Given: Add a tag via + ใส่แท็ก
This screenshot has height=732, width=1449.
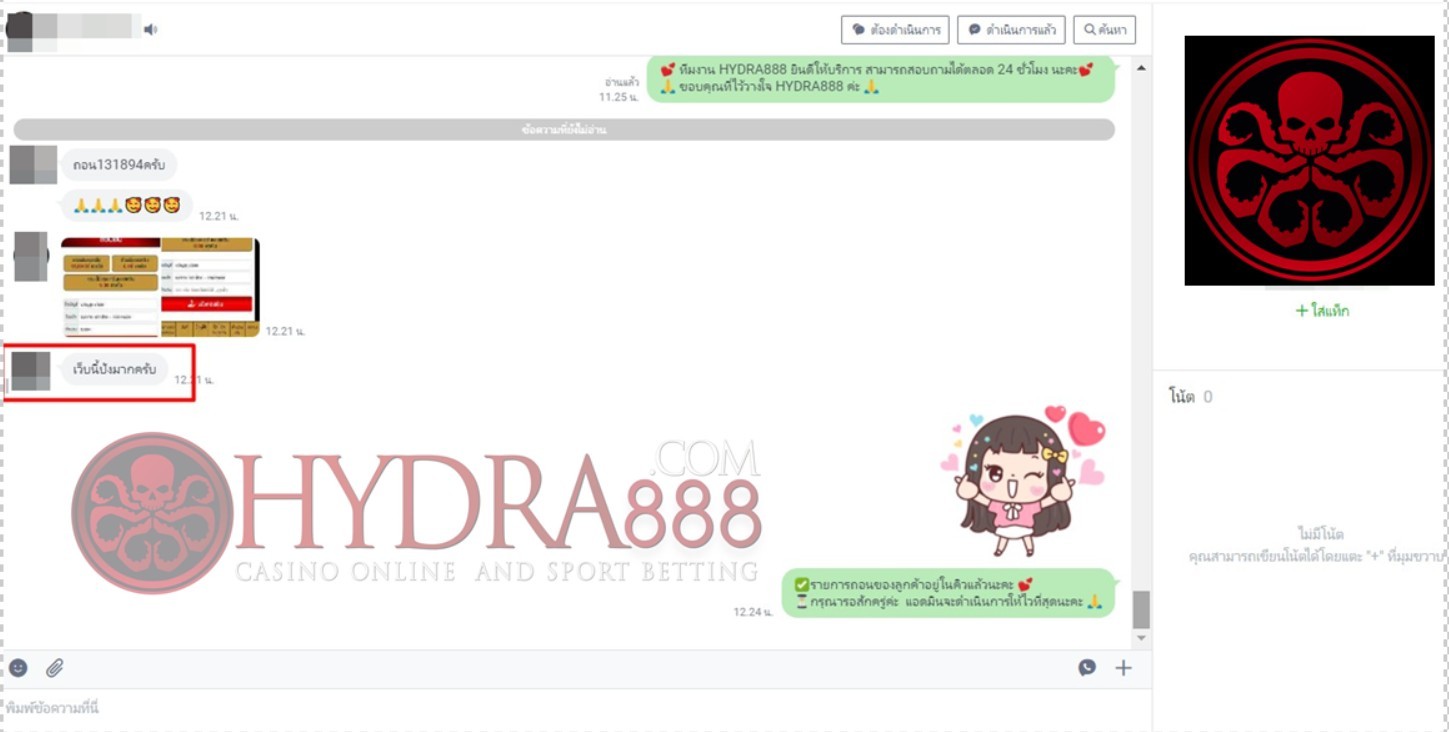Looking at the screenshot, I should [1322, 311].
